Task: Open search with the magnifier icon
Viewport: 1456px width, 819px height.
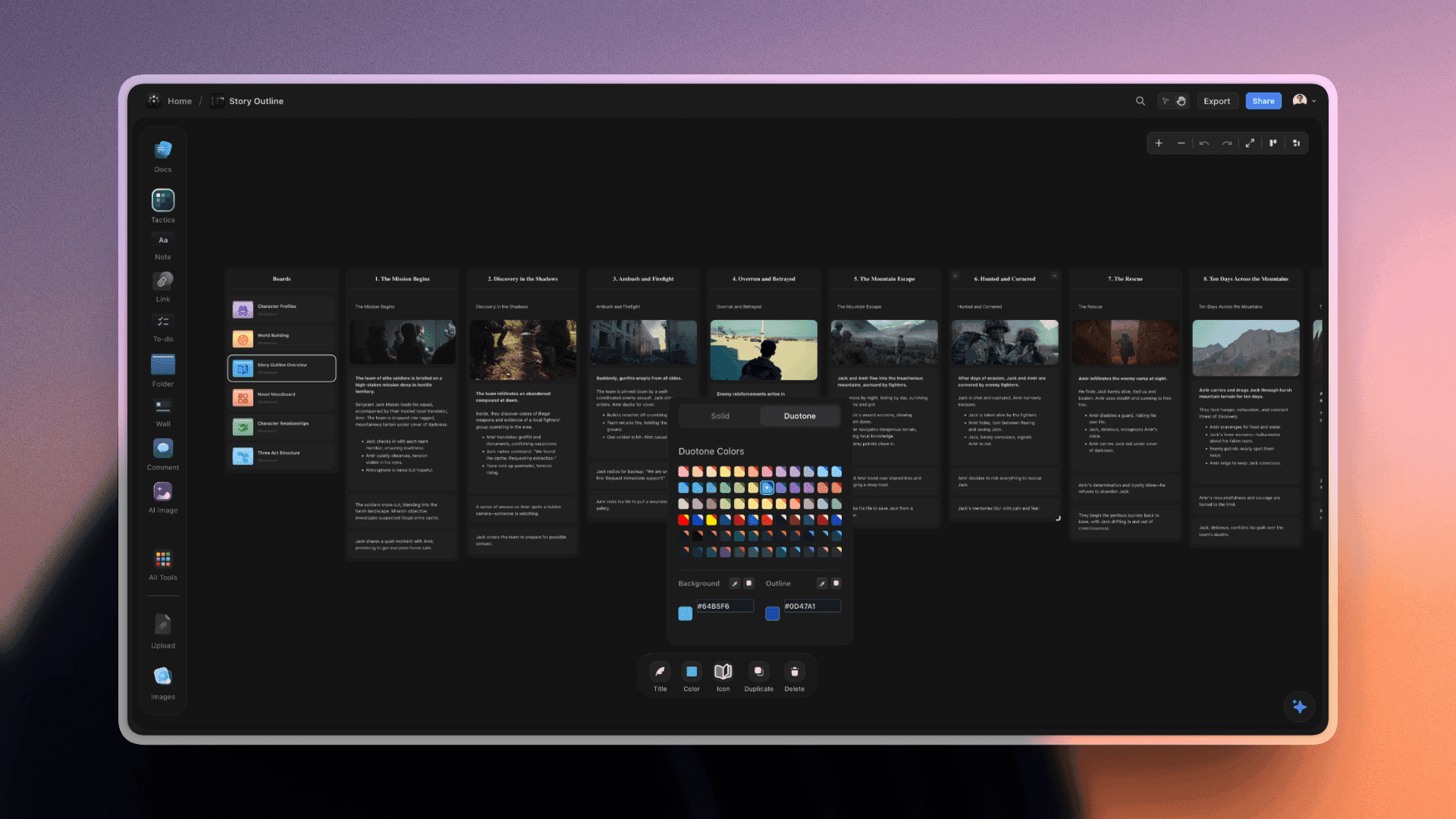Action: (1140, 101)
